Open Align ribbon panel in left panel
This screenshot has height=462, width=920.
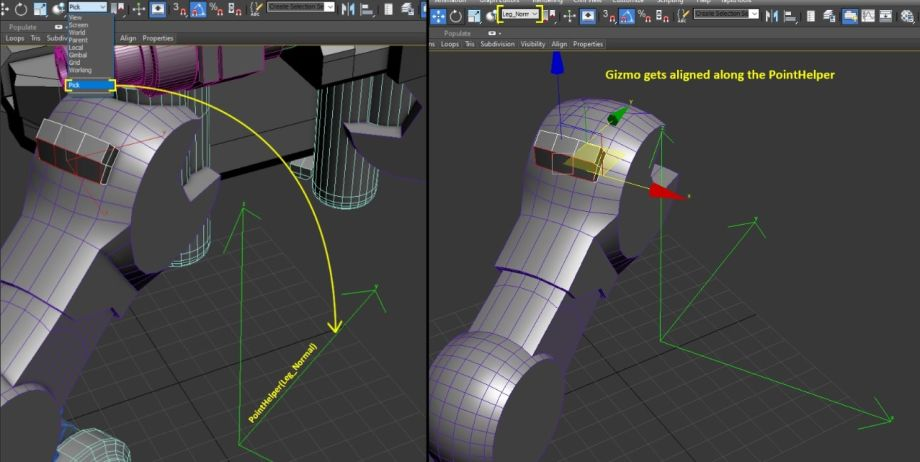pos(128,38)
